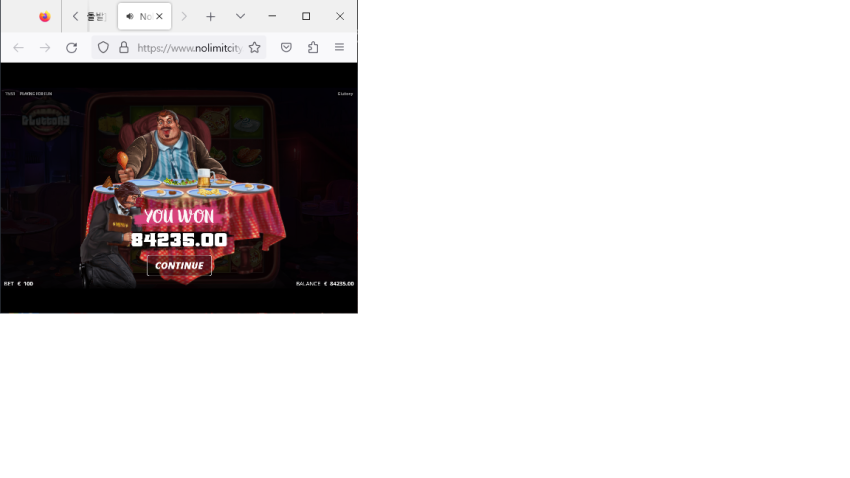
Task: Open a new tab with the plus button
Action: click(x=210, y=17)
